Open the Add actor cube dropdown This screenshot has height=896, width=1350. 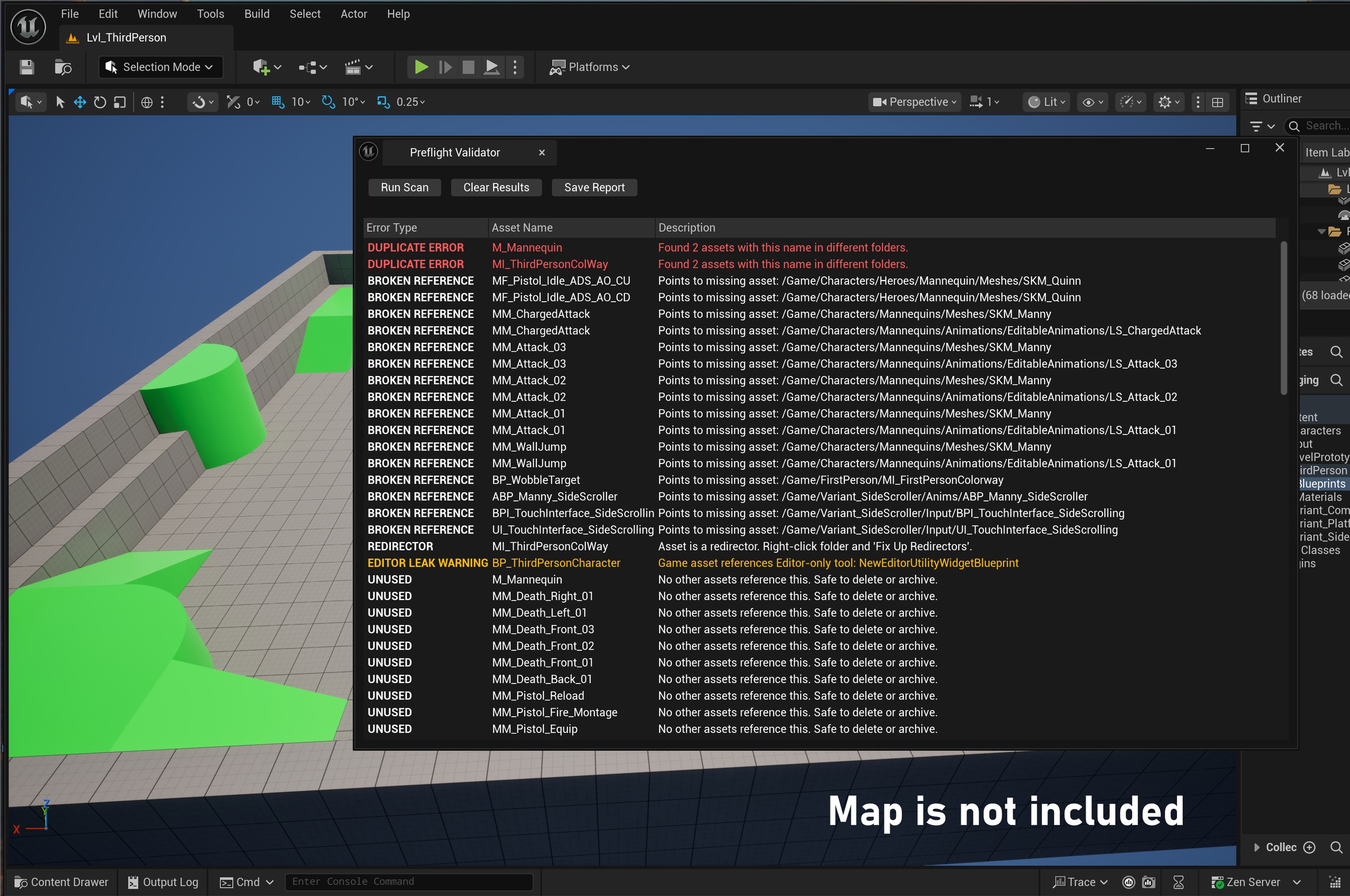point(267,68)
